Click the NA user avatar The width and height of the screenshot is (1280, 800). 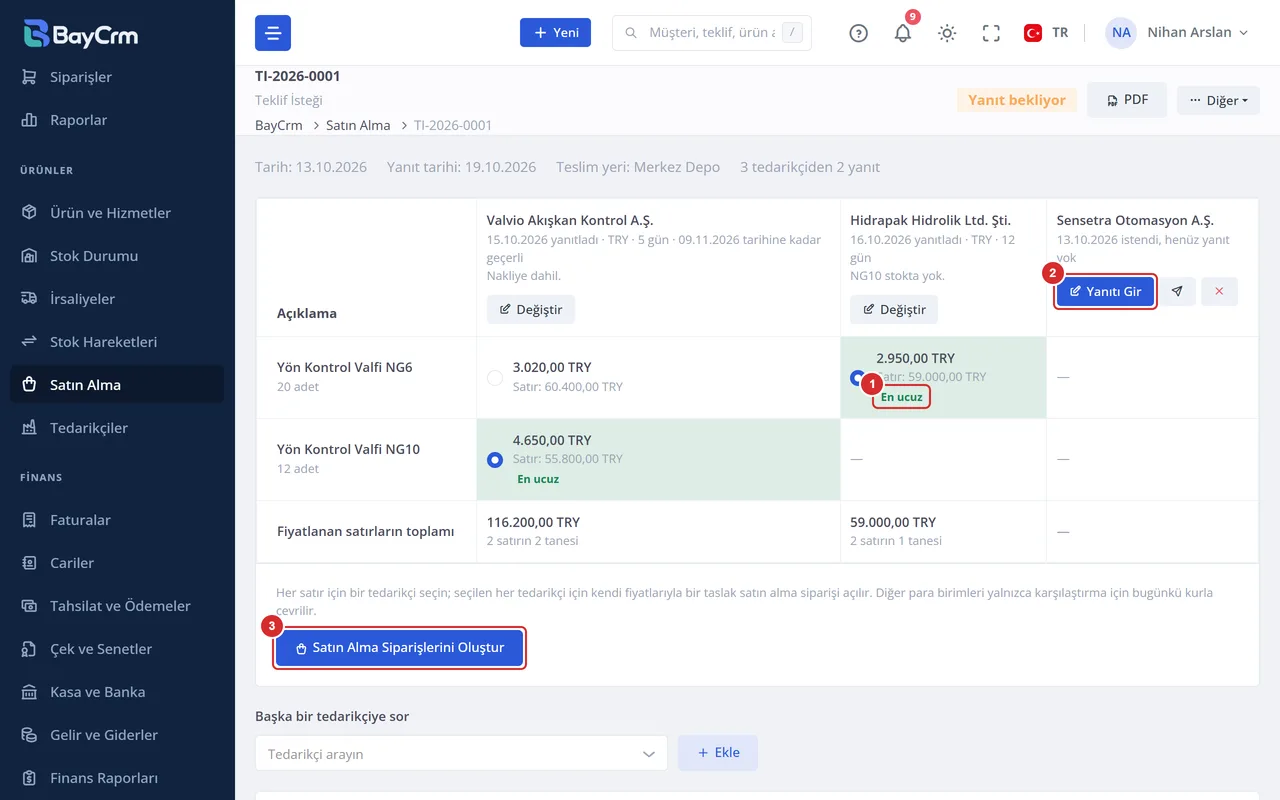coord(1121,33)
